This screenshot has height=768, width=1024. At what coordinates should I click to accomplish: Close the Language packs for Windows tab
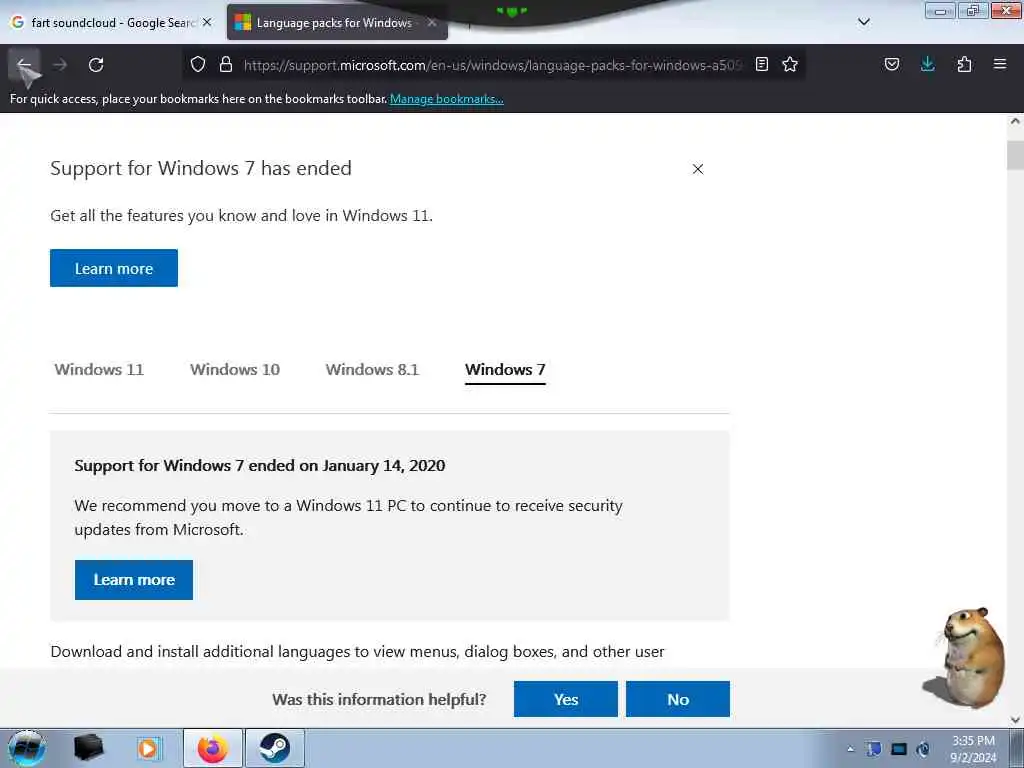(432, 22)
